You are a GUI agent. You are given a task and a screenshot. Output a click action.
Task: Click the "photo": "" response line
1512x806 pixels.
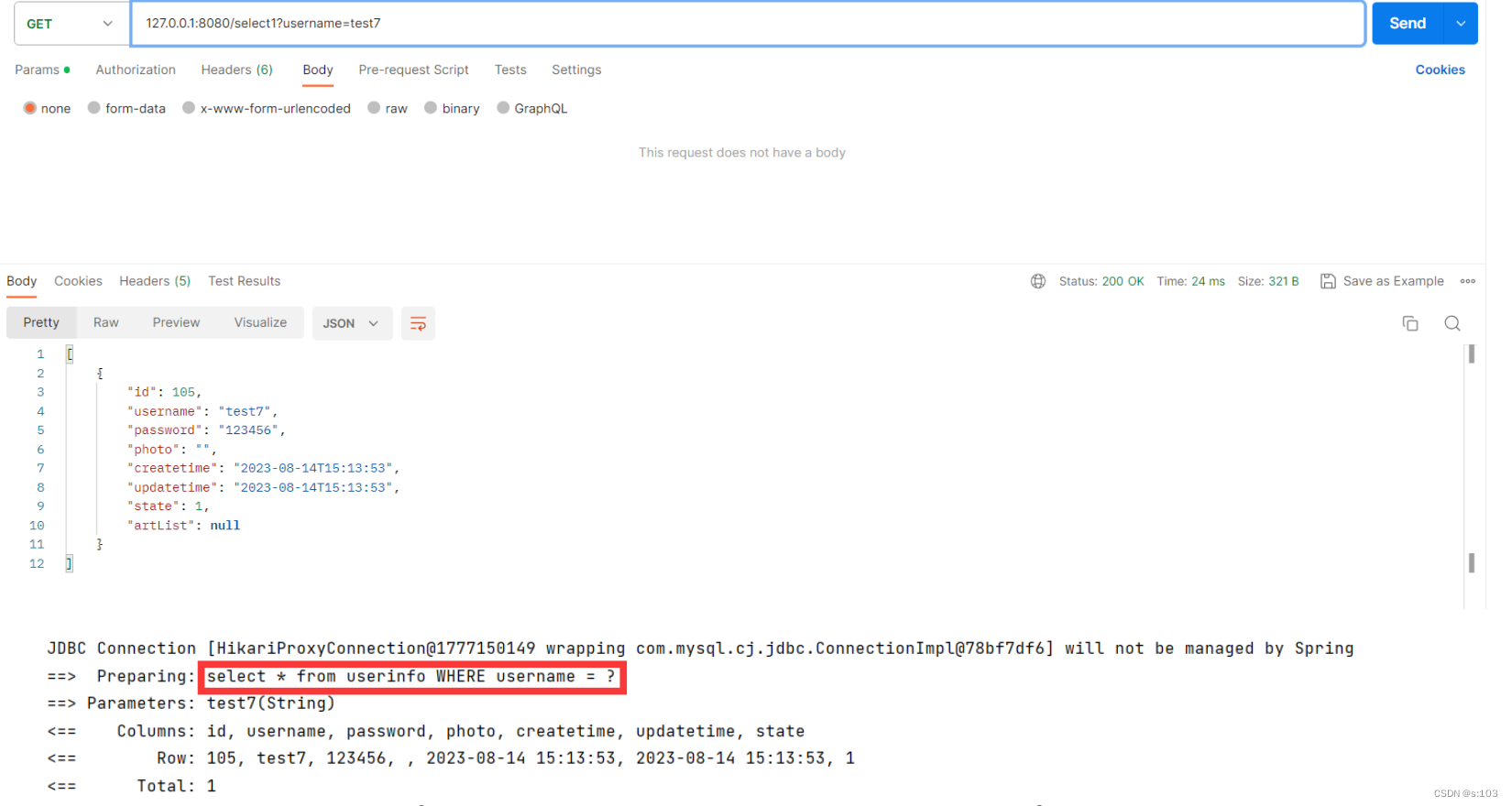pyautogui.click(x=172, y=450)
